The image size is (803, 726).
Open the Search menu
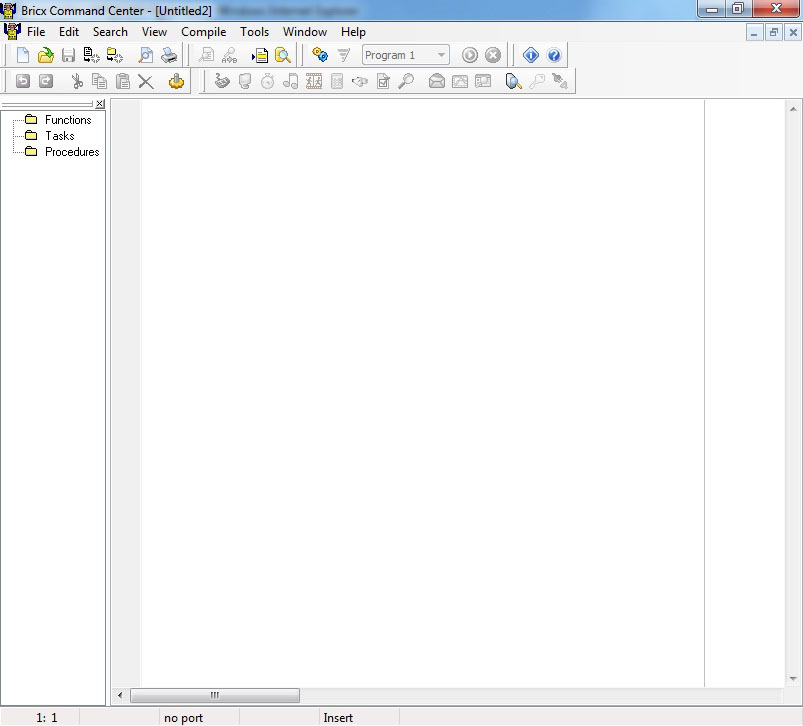coord(110,32)
